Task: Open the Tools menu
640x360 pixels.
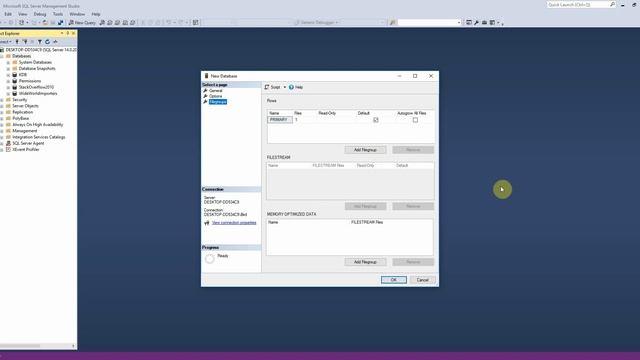Action: point(58,14)
